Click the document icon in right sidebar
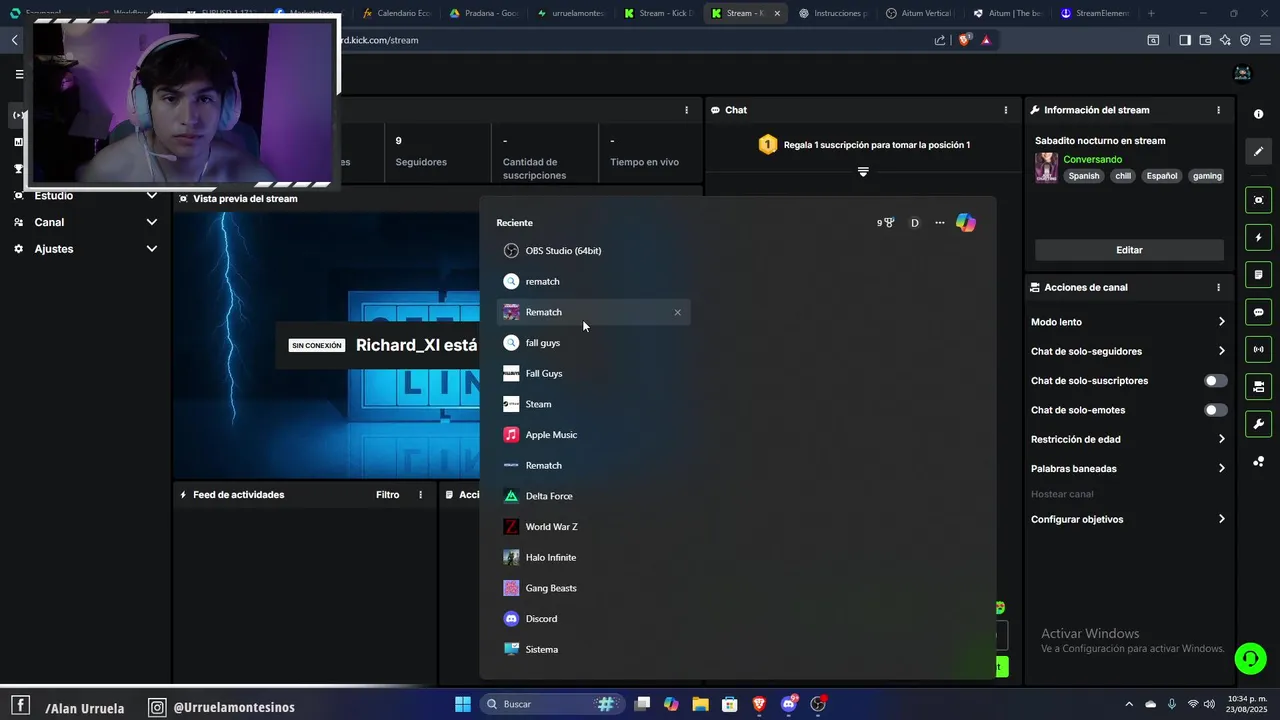1280x720 pixels. 1258,275
